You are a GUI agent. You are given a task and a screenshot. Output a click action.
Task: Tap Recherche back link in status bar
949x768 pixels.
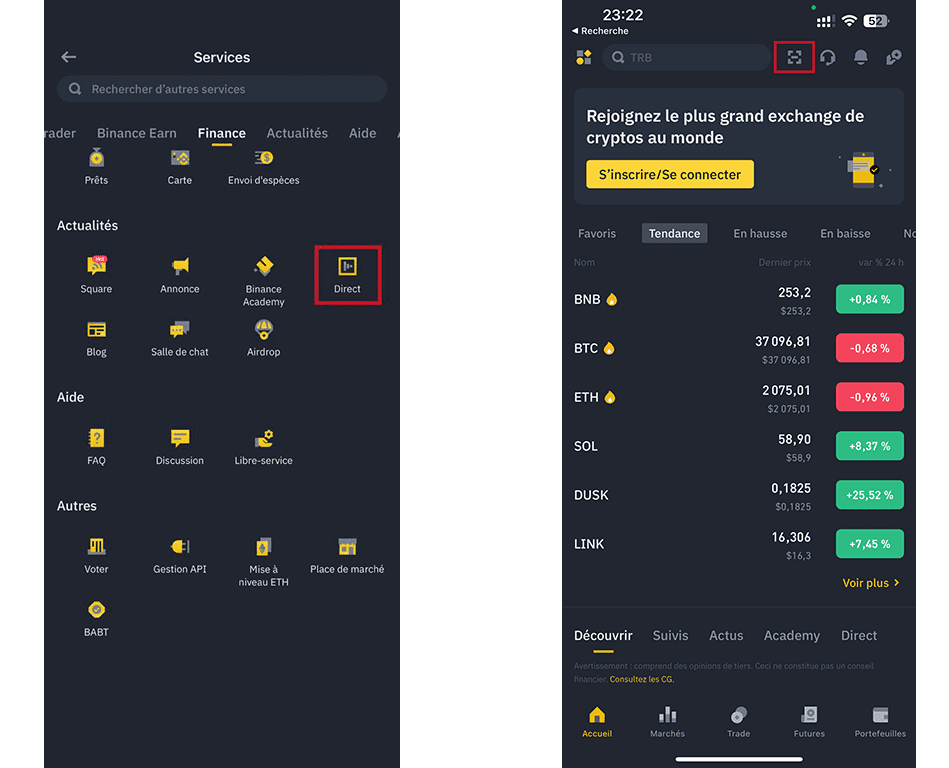(600, 31)
